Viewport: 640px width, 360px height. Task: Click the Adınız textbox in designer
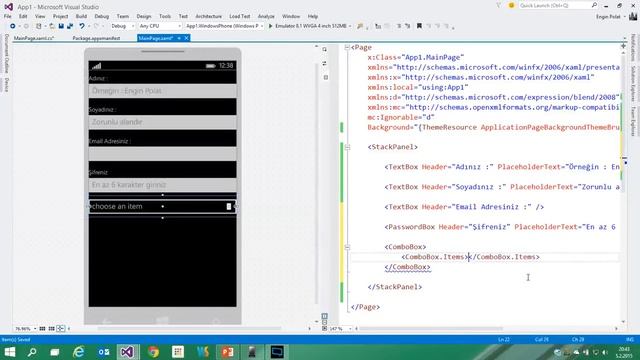click(x=162, y=91)
